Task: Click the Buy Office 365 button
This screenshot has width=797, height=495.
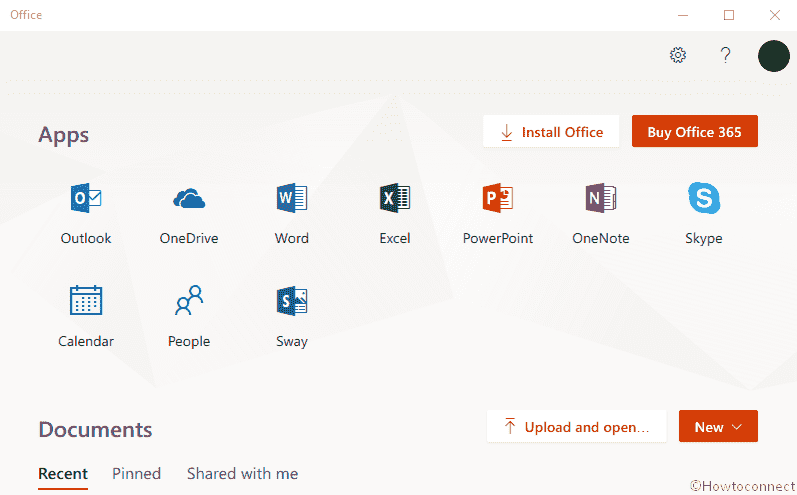Action: tap(695, 131)
